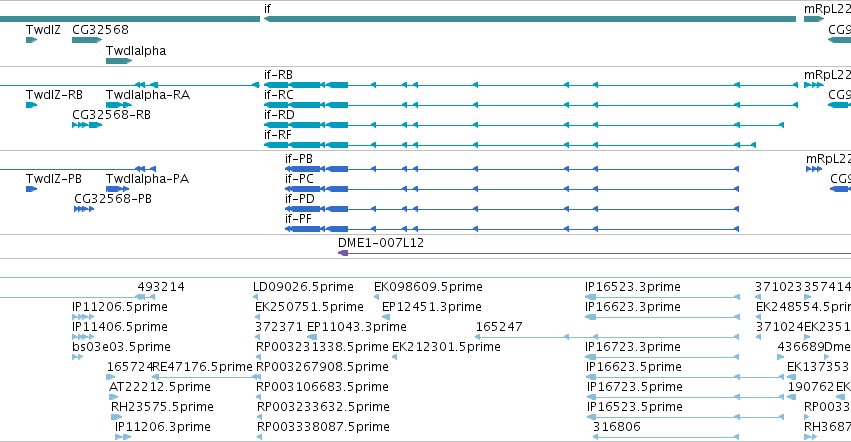851x442 pixels.
Task: Select the RP003338087.5prime EST
Action: tap(259, 438)
